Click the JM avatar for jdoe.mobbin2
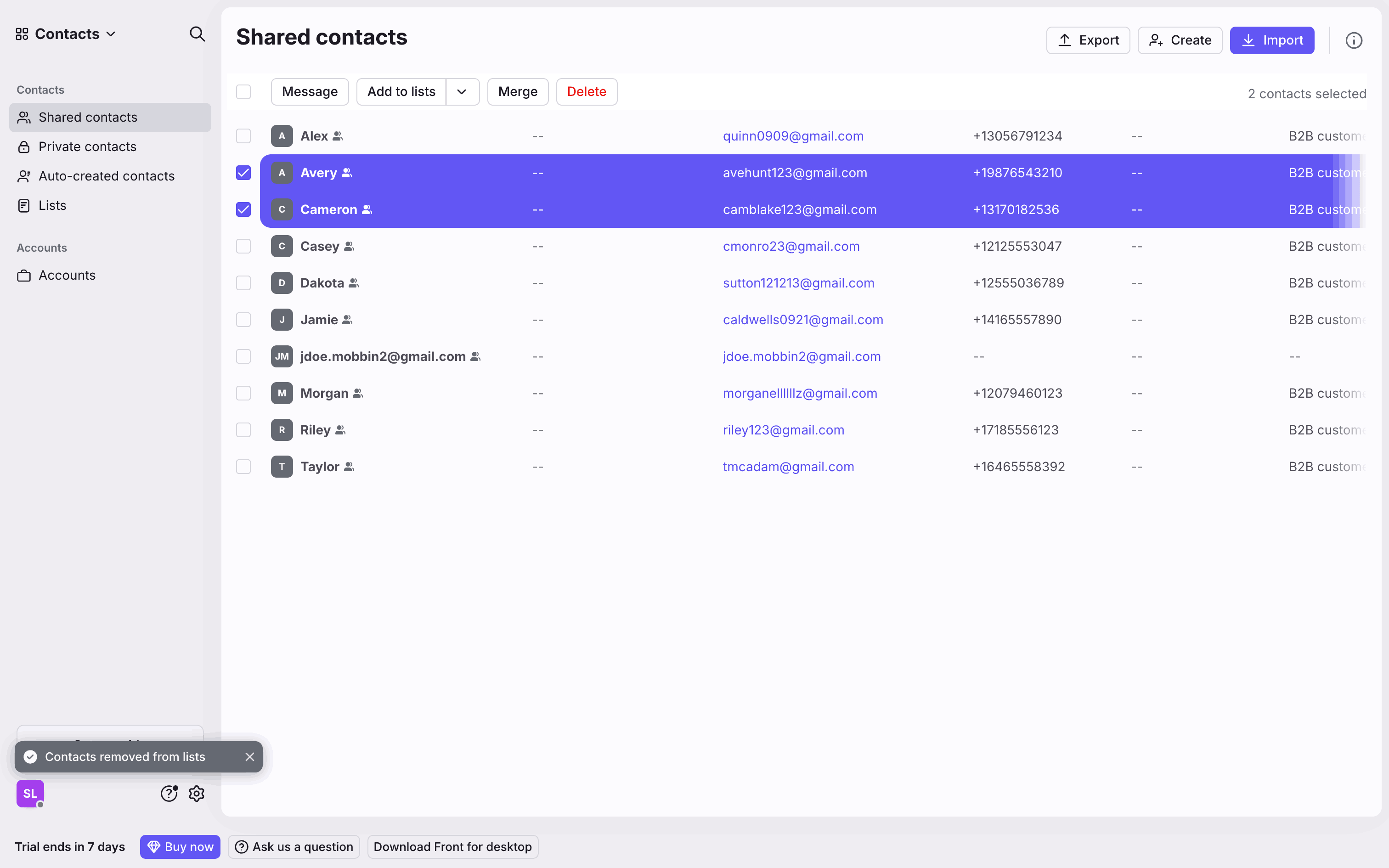Image resolution: width=1389 pixels, height=868 pixels. tap(282, 356)
